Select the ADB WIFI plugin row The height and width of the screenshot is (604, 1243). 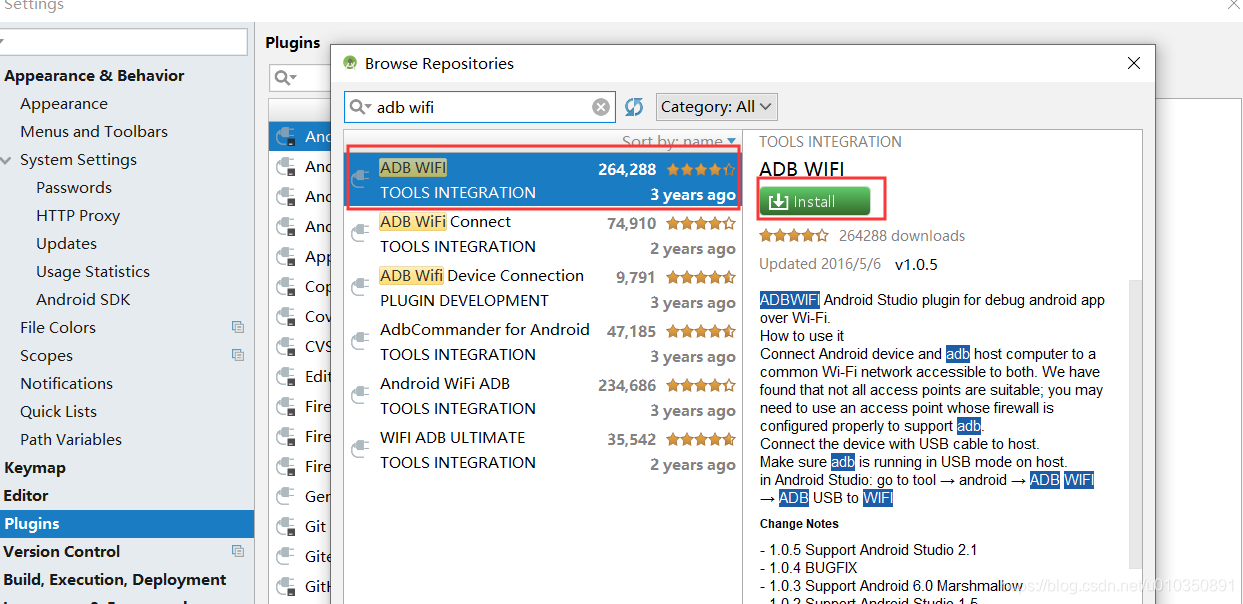pyautogui.click(x=543, y=181)
